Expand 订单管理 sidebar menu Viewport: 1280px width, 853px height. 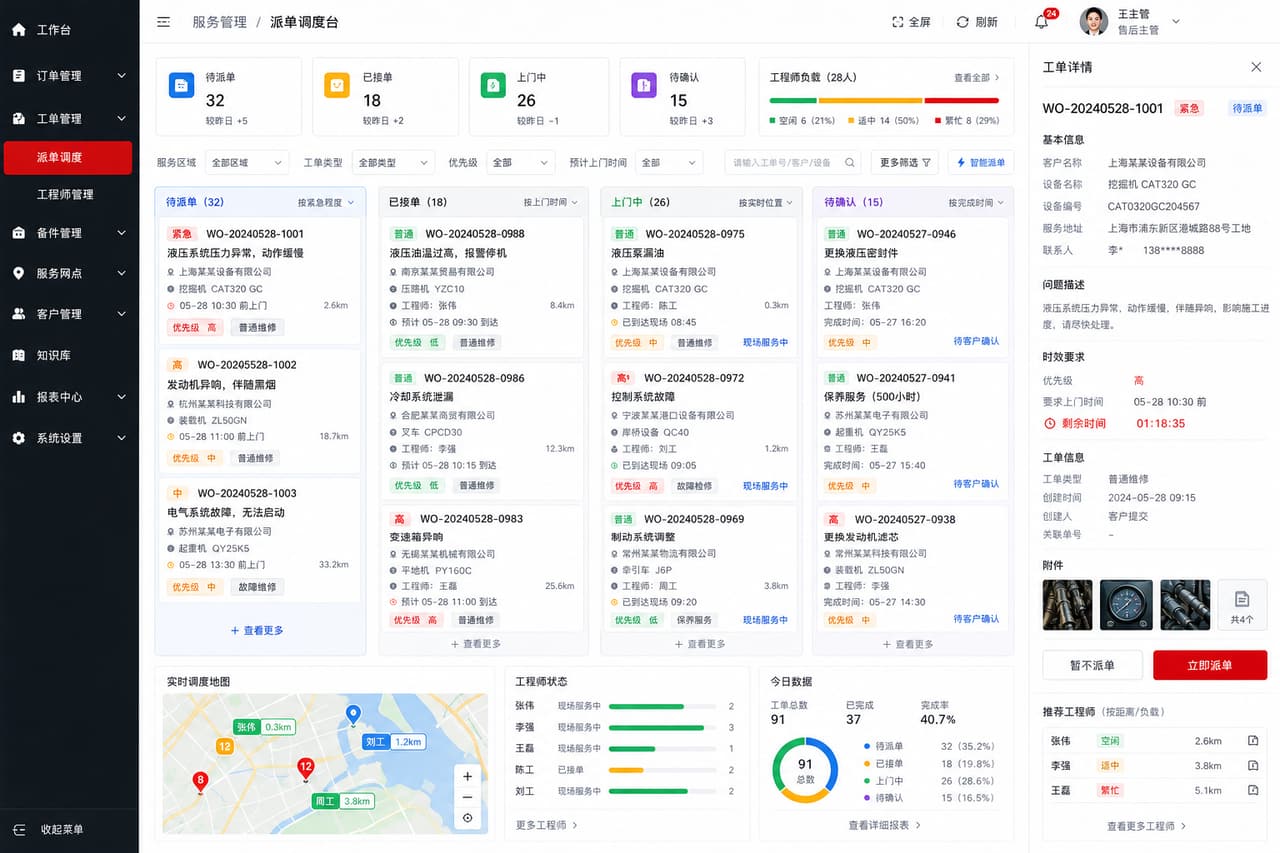[x=69, y=75]
